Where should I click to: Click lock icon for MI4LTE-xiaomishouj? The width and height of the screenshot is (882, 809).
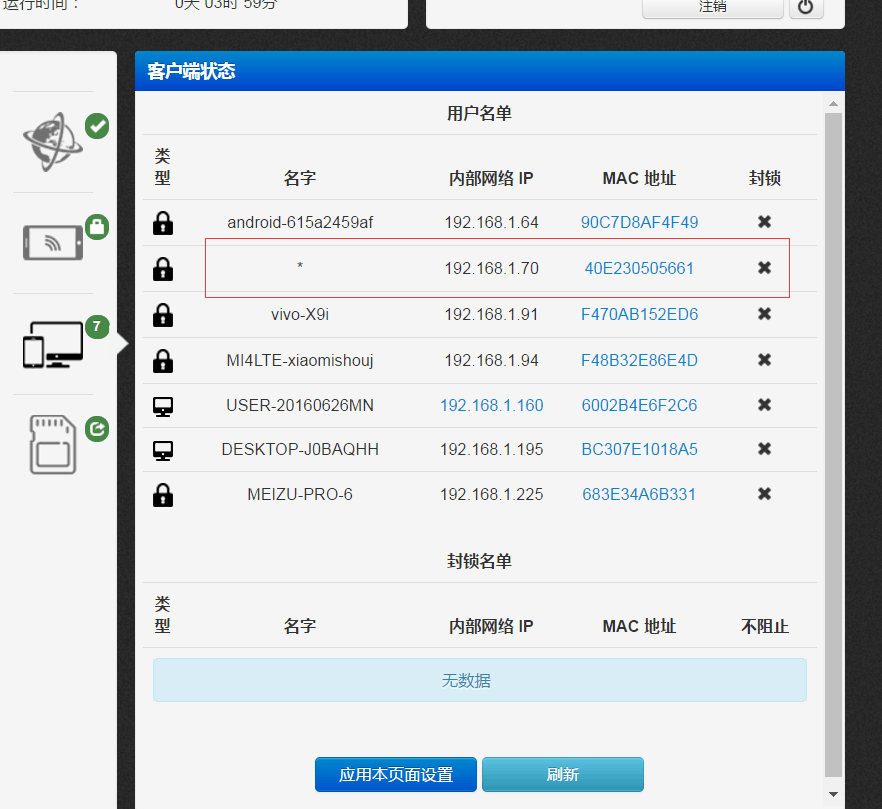click(163, 361)
